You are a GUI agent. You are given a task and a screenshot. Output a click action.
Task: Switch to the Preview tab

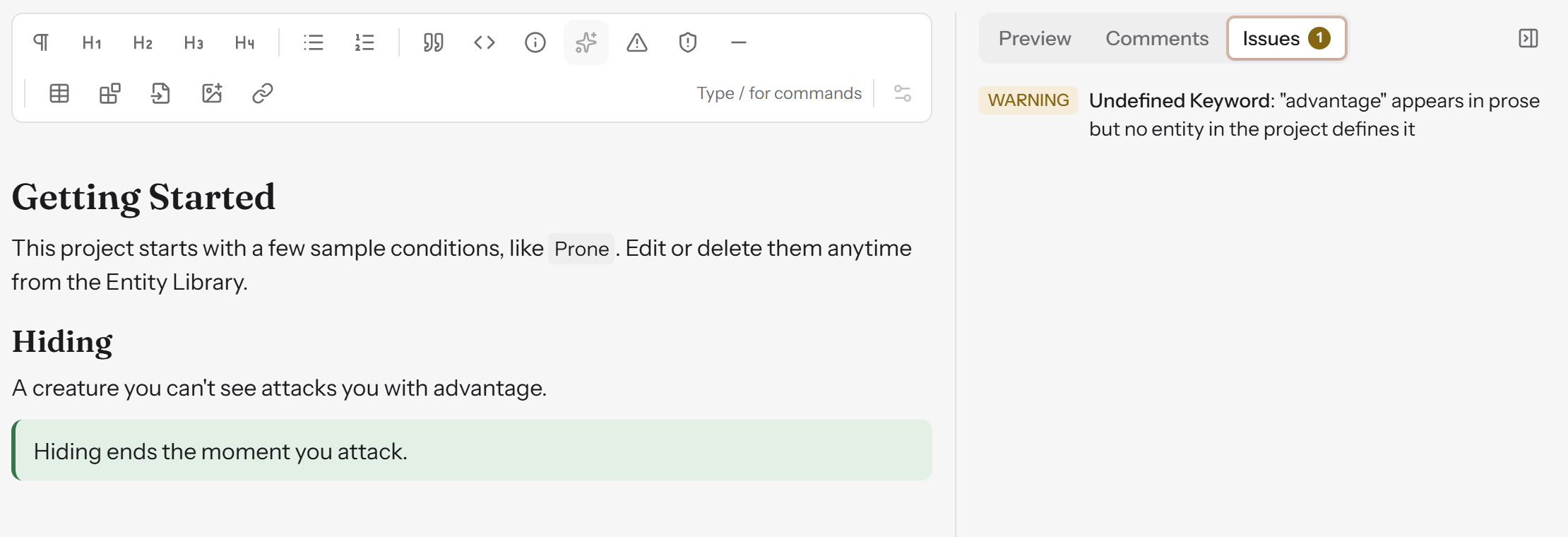1035,38
